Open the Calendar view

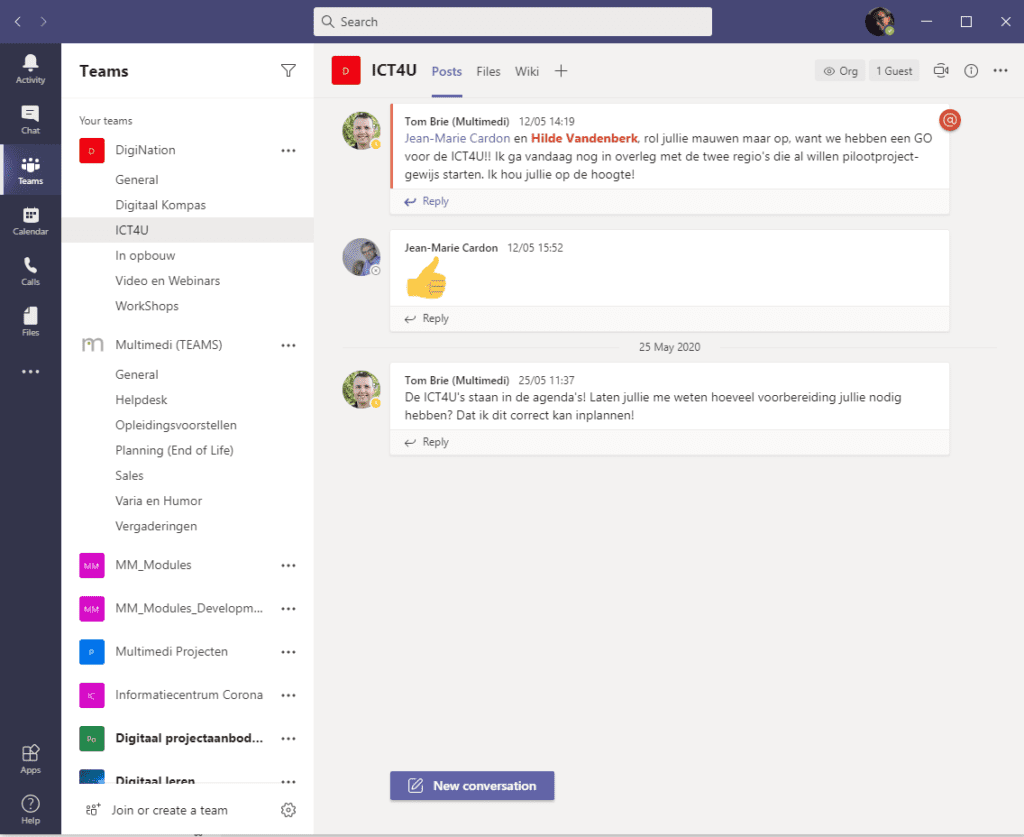pos(30,221)
